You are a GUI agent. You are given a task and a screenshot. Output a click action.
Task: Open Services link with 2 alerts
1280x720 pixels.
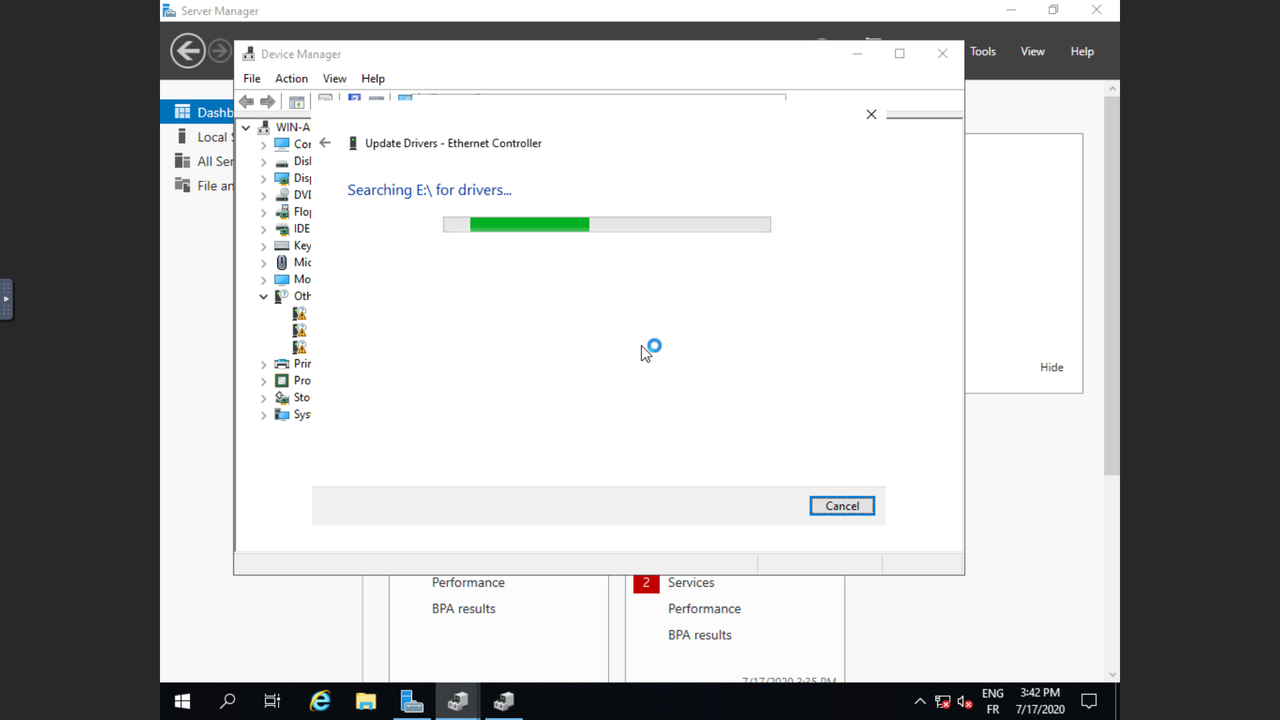click(691, 583)
